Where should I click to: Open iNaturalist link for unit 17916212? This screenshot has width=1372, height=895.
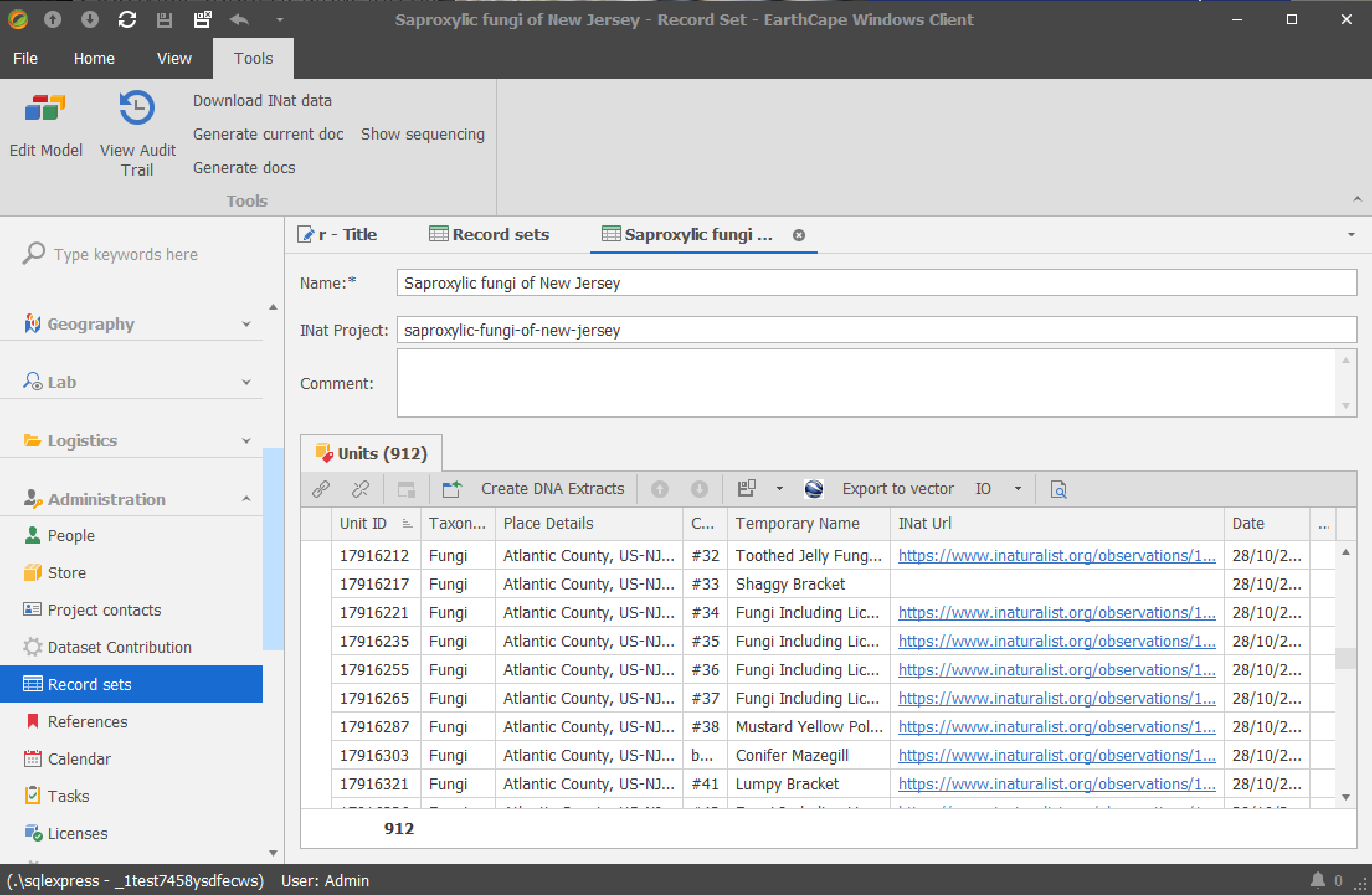(1057, 555)
